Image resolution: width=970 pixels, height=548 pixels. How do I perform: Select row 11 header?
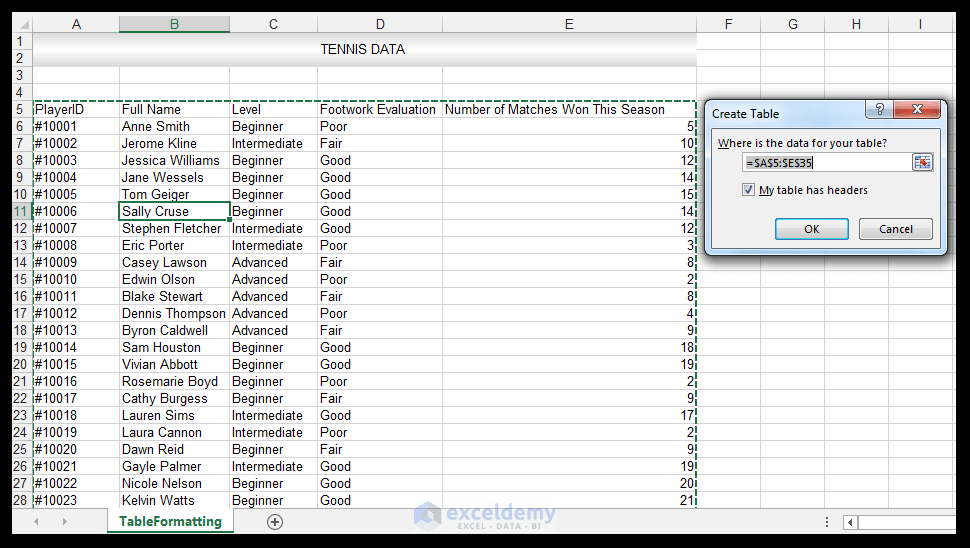click(22, 212)
